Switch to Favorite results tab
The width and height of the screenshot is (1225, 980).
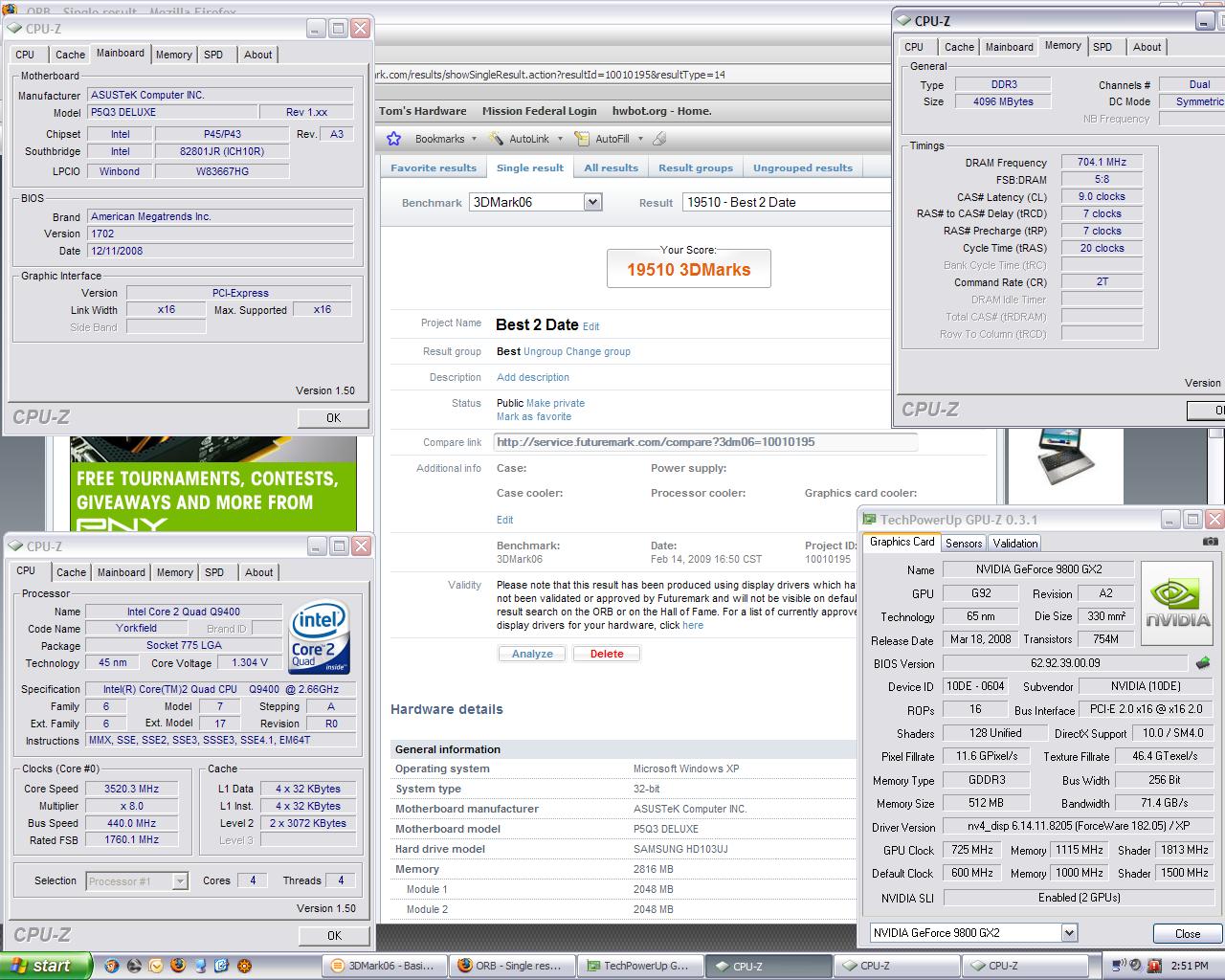click(434, 167)
